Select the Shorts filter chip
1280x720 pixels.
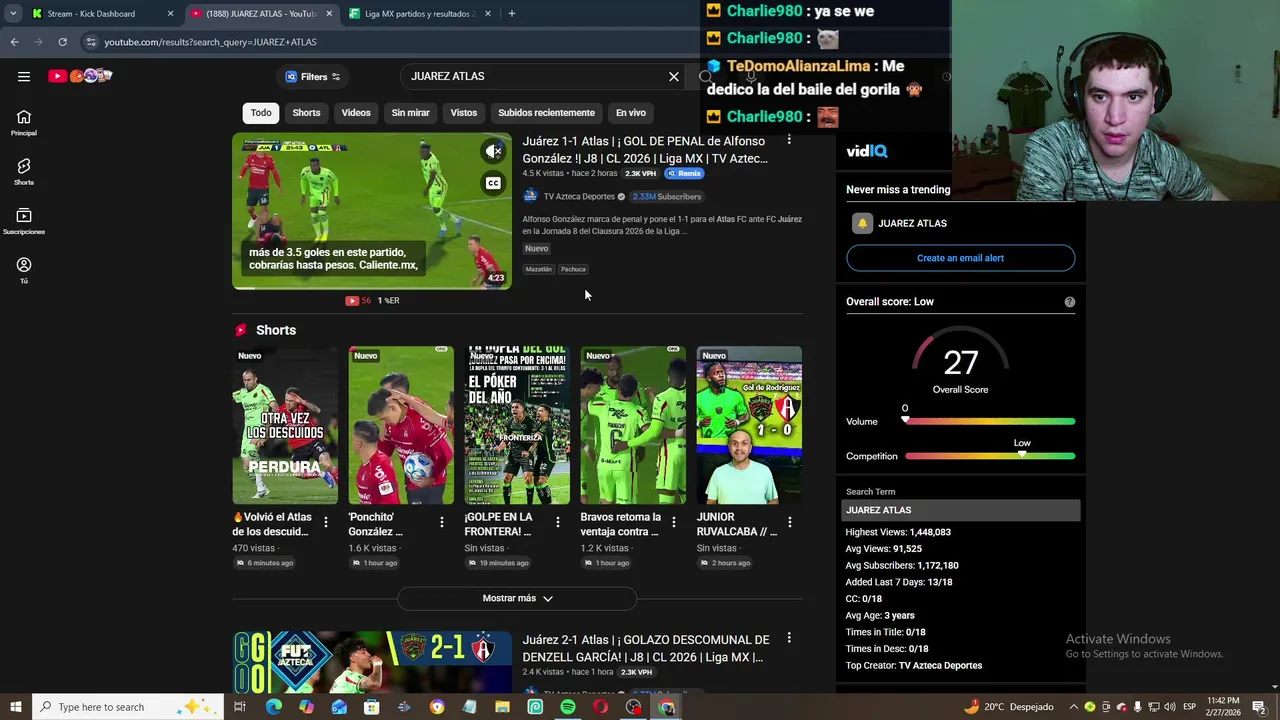pos(306,113)
